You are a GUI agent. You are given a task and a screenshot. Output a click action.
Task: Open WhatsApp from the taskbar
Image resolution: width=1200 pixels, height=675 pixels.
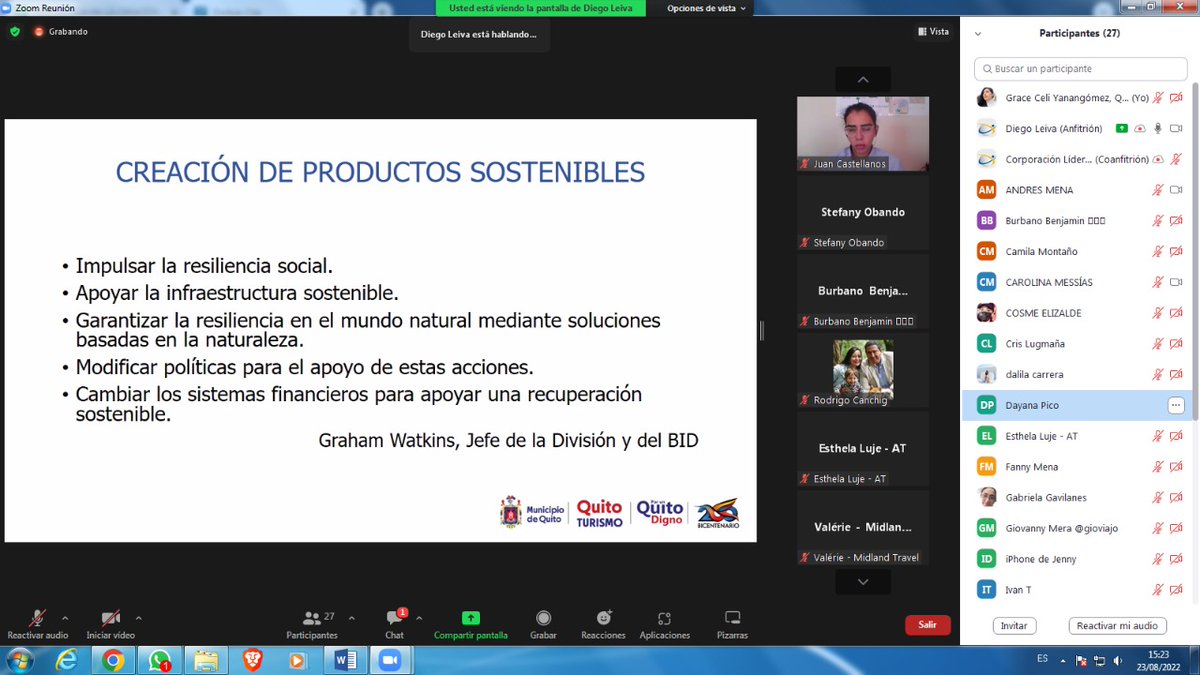159,660
